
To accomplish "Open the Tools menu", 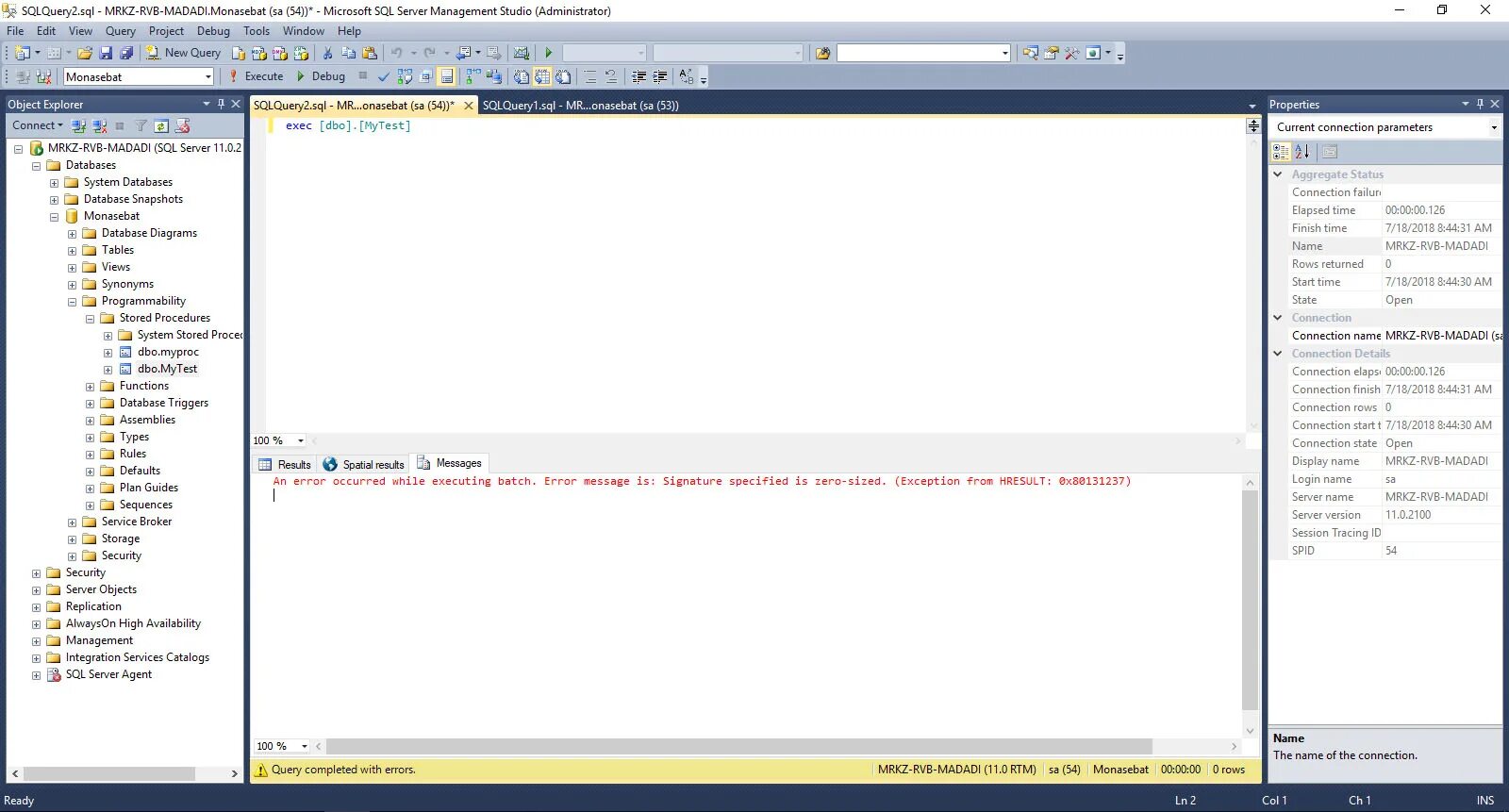I will point(256,31).
